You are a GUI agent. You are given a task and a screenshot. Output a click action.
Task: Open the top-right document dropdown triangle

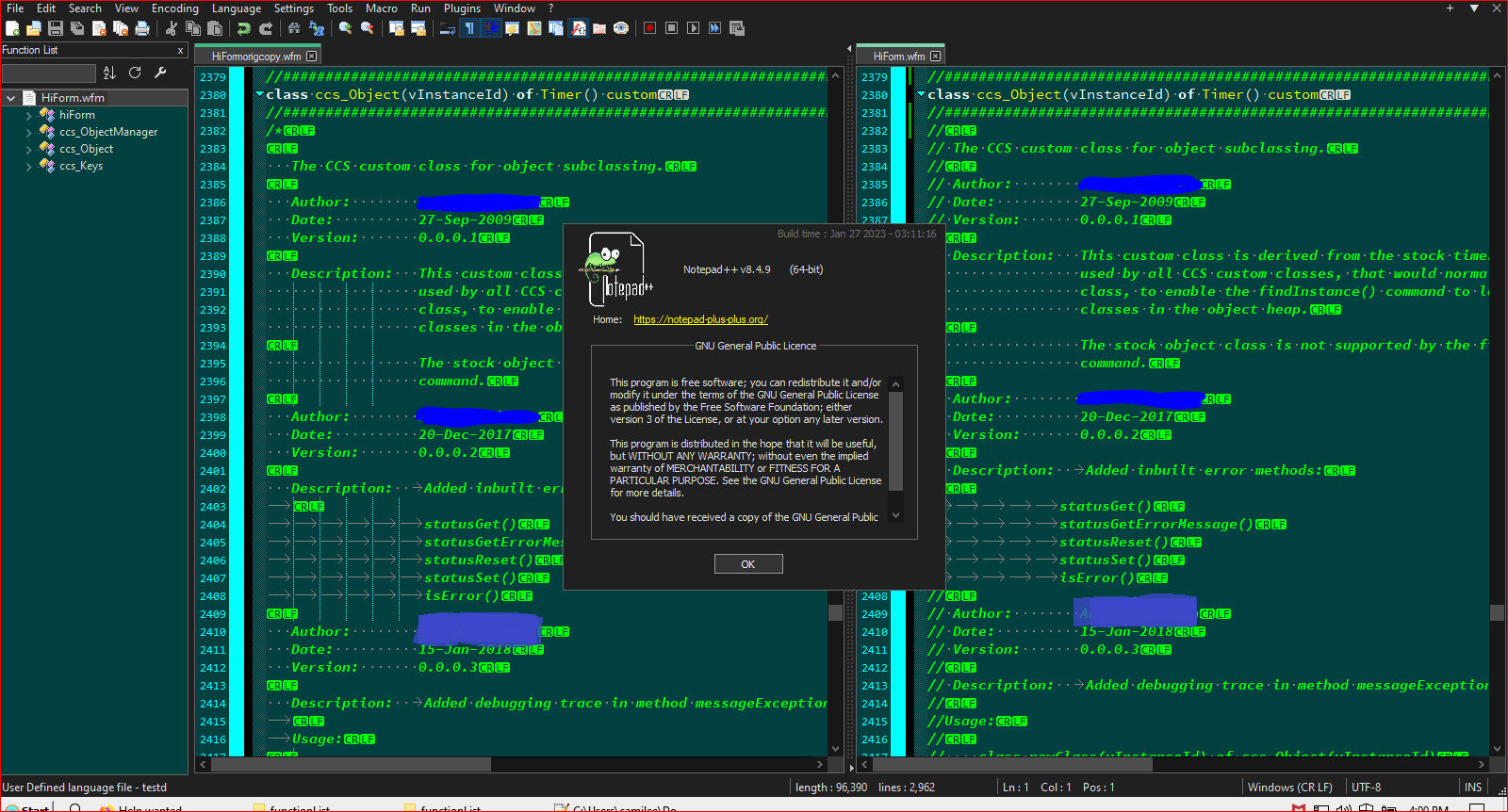click(1474, 8)
